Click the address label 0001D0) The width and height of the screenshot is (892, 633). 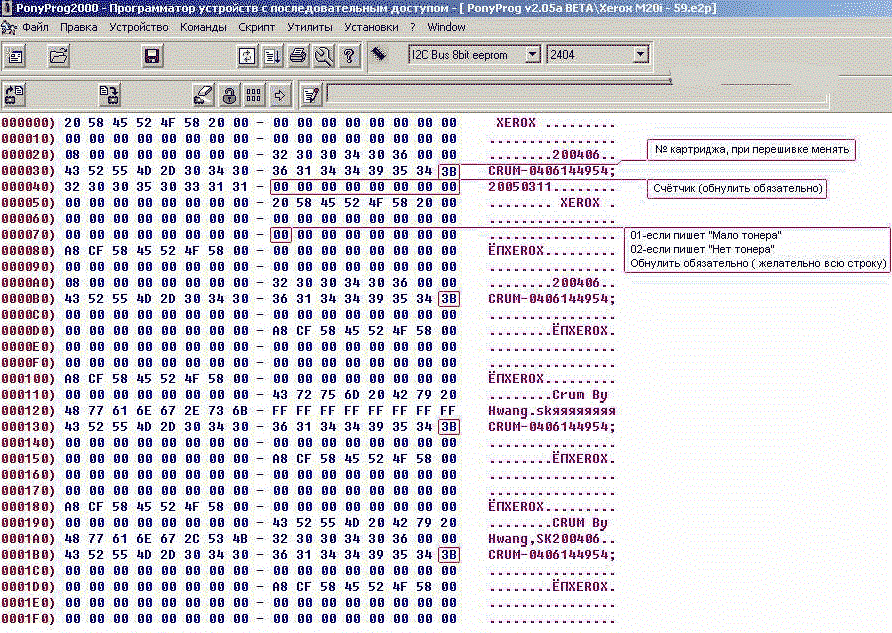[28, 586]
